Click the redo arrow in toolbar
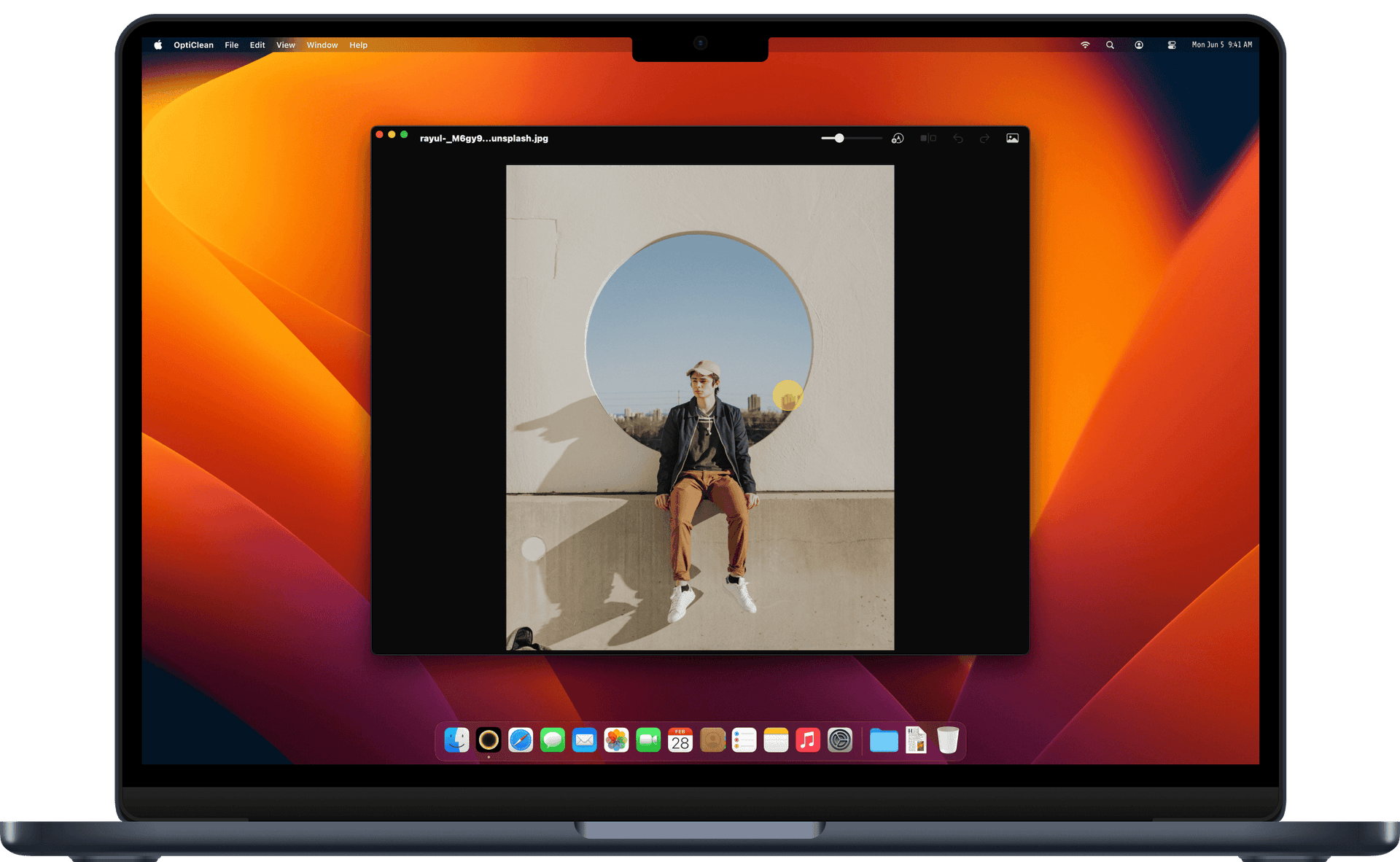The width and height of the screenshot is (1400, 862). tap(984, 139)
